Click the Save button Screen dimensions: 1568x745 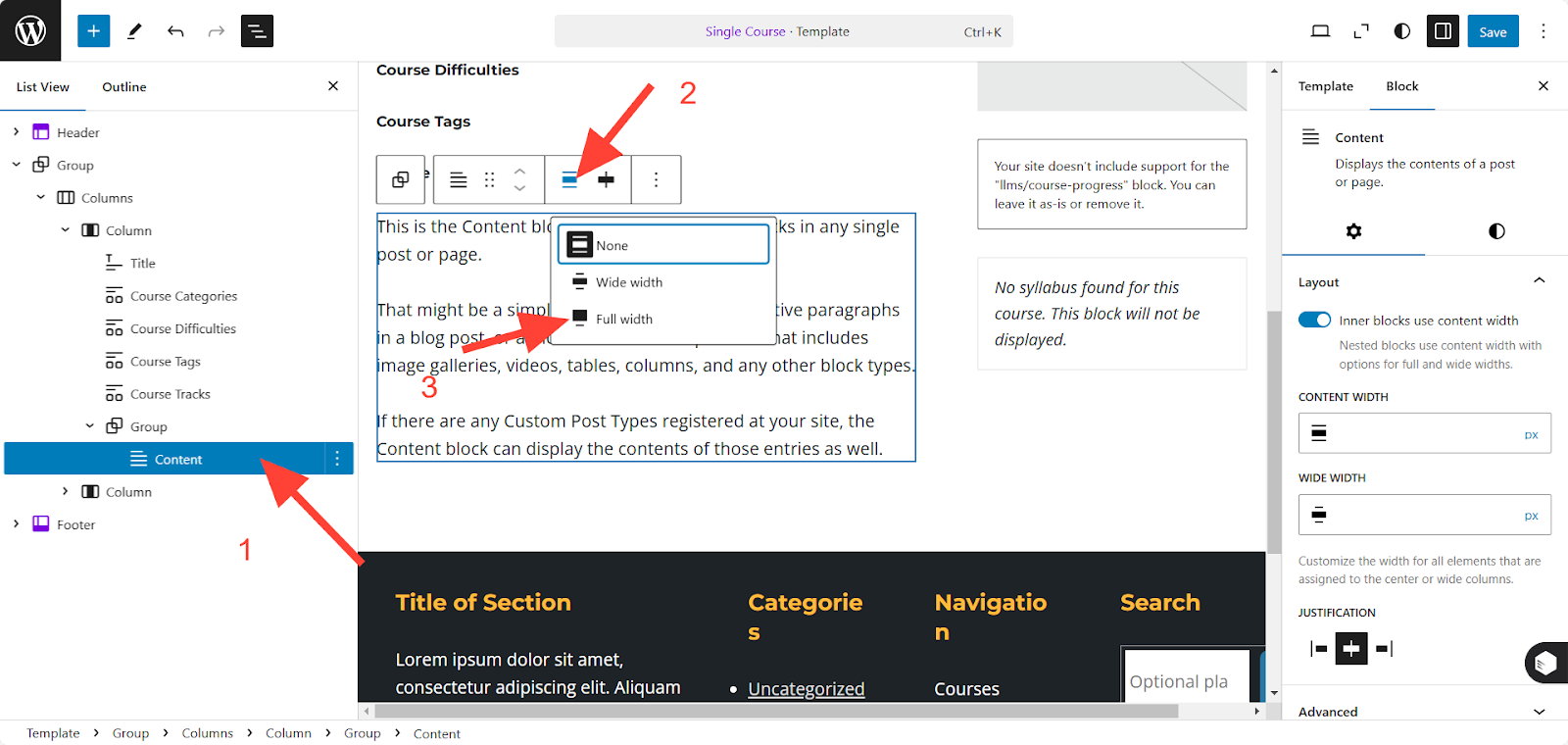(1493, 31)
